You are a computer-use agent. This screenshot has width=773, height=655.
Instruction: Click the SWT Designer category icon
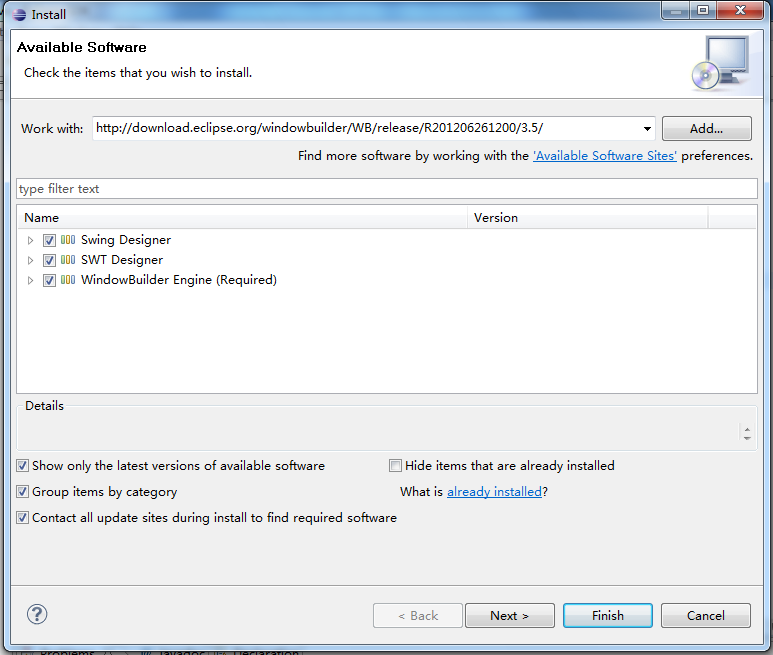tap(68, 260)
